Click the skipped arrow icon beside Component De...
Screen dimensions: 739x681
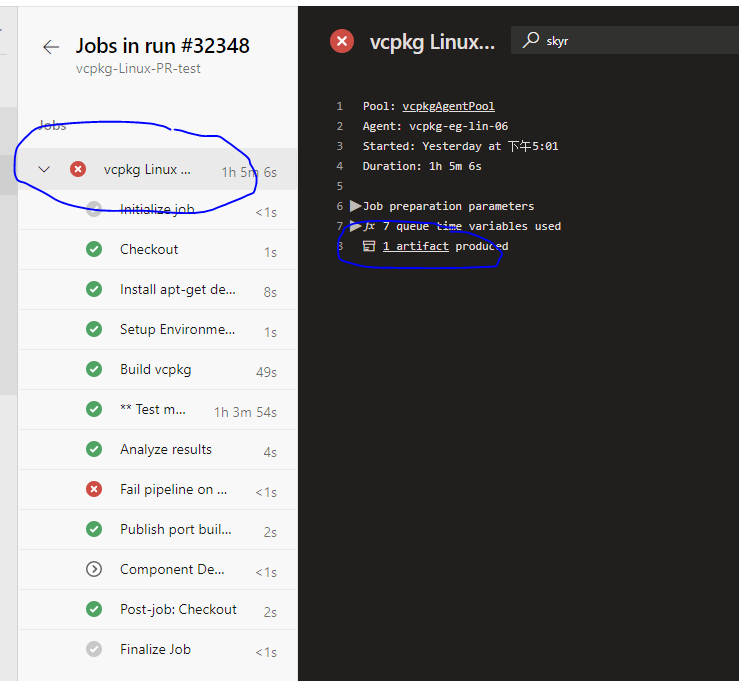[94, 569]
